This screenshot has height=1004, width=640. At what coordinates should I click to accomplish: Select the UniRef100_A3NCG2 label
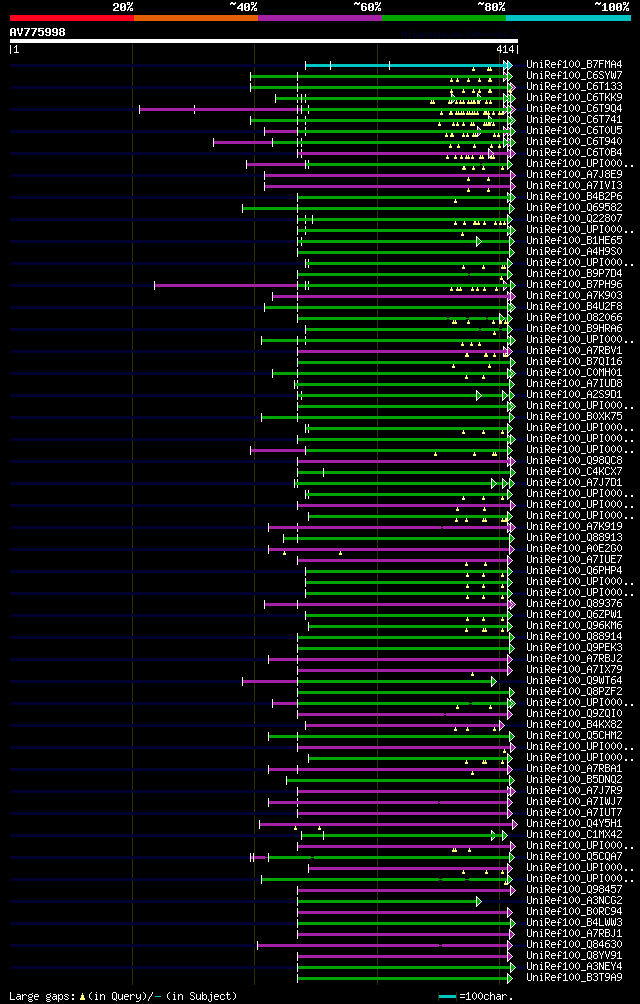click(573, 900)
